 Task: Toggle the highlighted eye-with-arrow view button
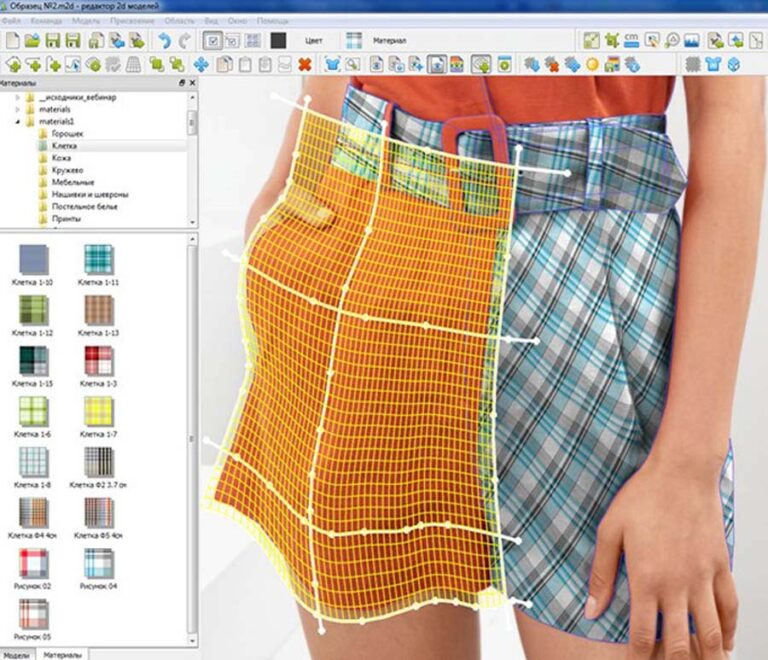[x=480, y=64]
